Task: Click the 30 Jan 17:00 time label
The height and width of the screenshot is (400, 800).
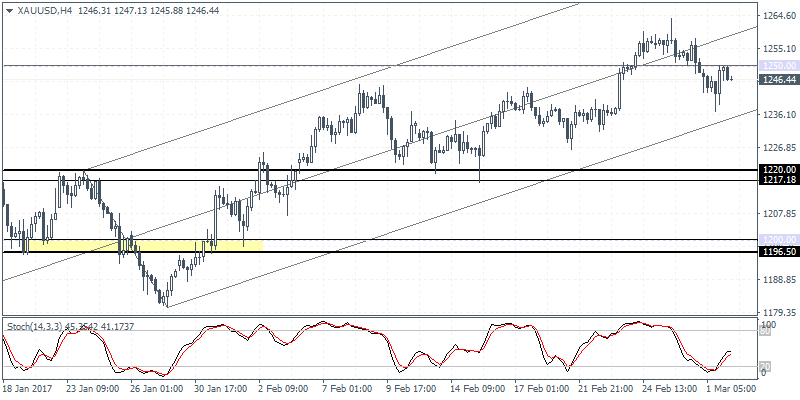Action: [221, 389]
